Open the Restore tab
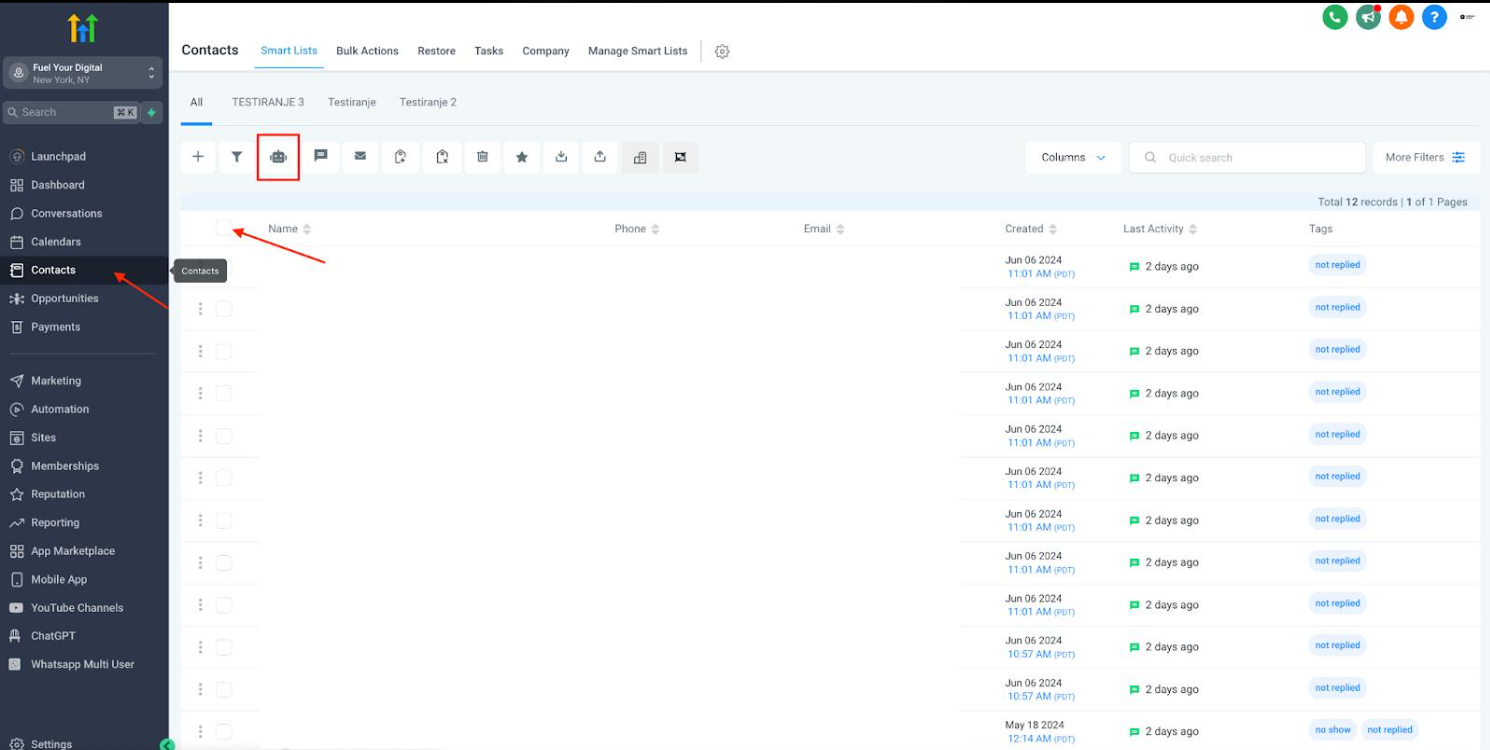 pyautogui.click(x=436, y=51)
